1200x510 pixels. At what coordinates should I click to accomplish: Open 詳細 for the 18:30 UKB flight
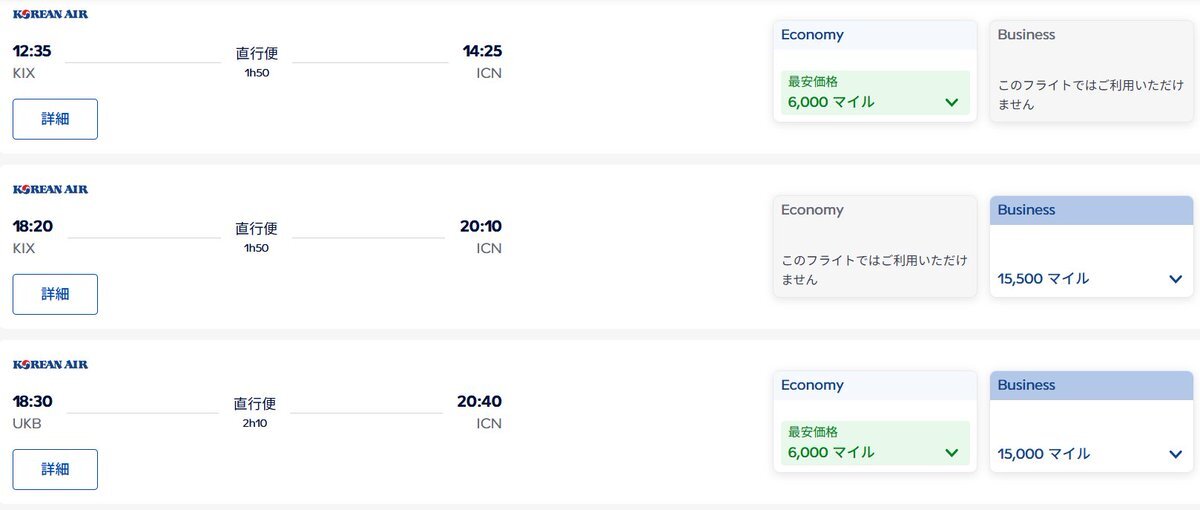55,469
